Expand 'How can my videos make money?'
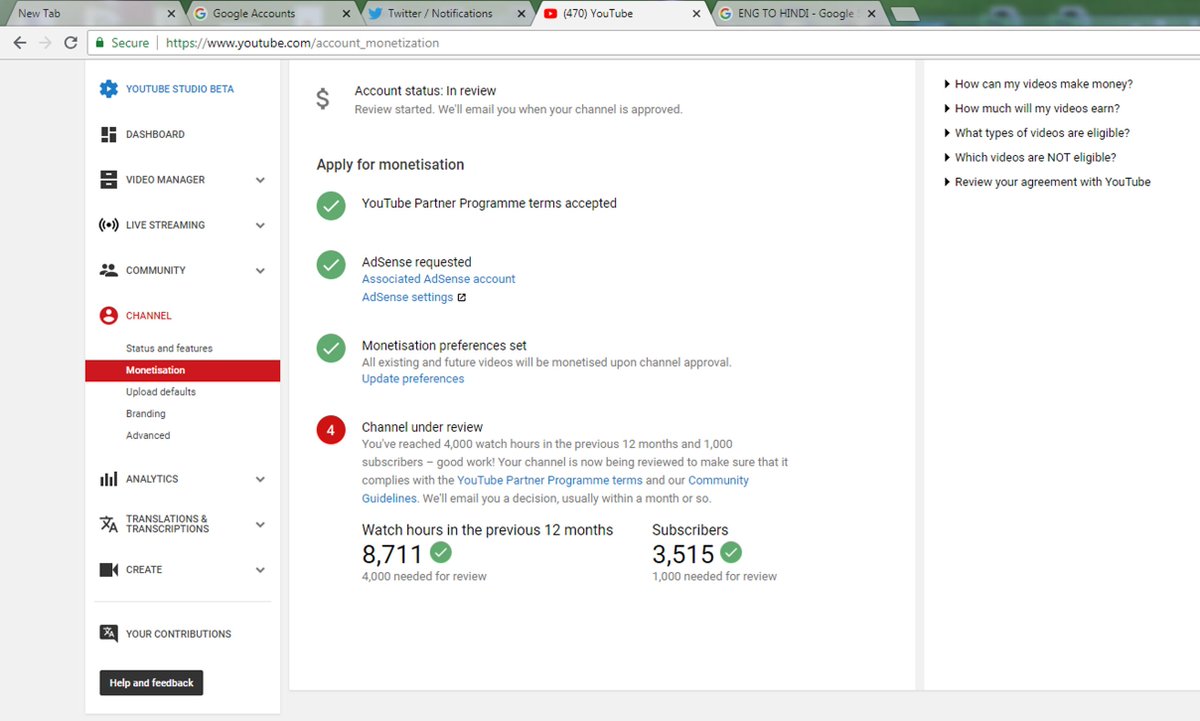The height and width of the screenshot is (721, 1200). pos(1038,84)
